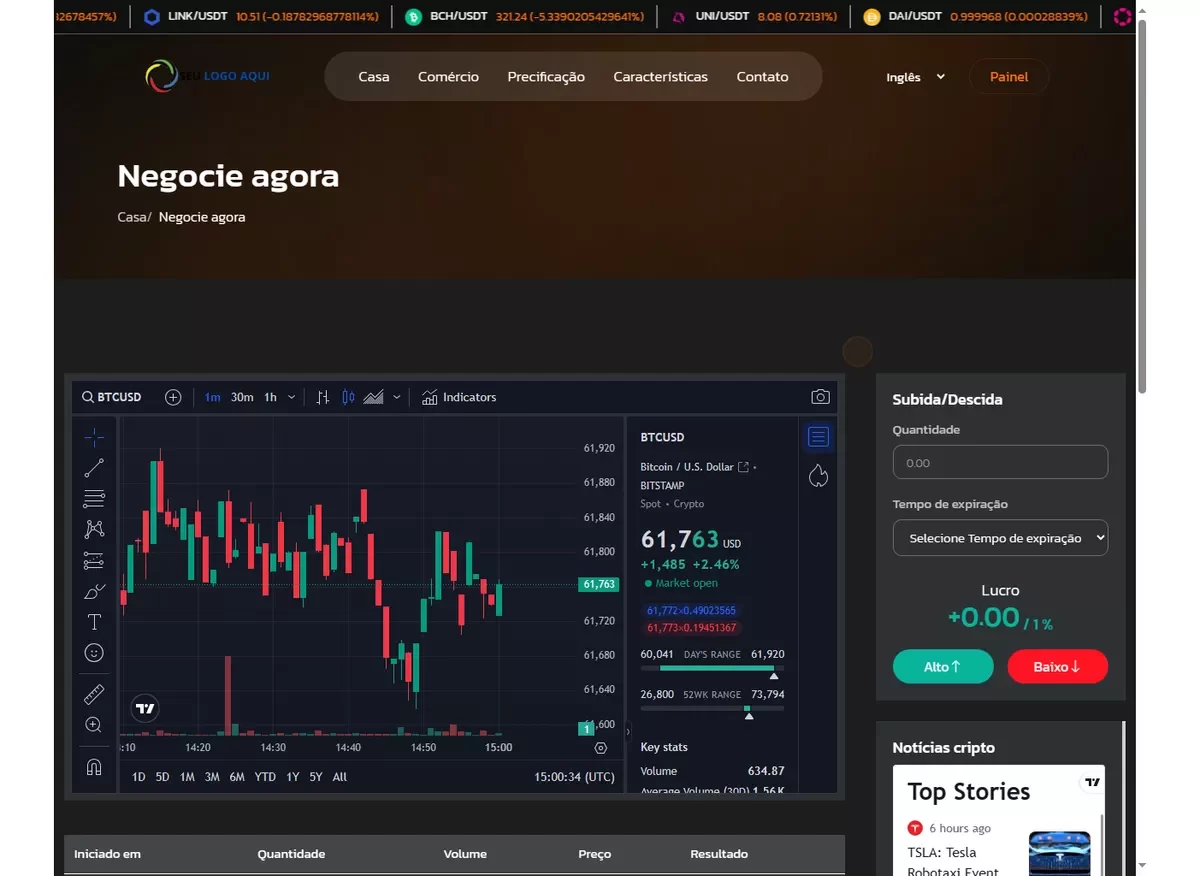Open the Precificação menu item

coord(546,77)
